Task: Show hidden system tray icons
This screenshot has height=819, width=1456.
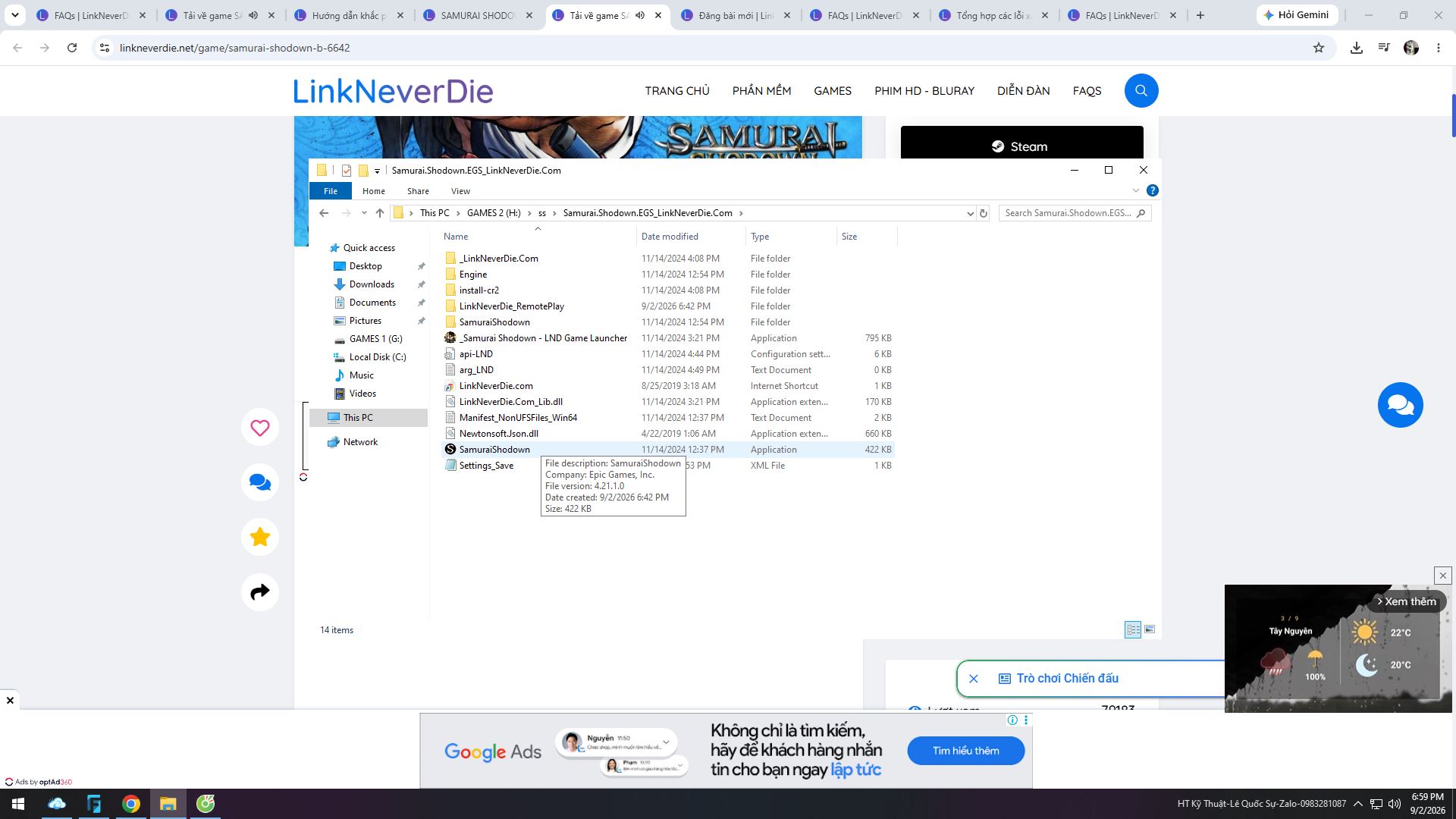Action: (1357, 804)
